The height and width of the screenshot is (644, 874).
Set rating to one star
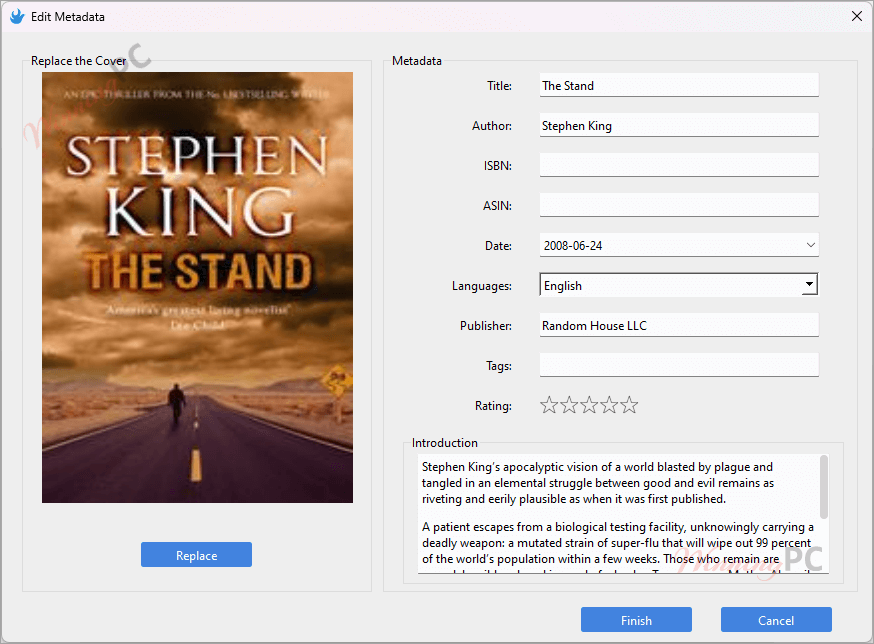[549, 405]
